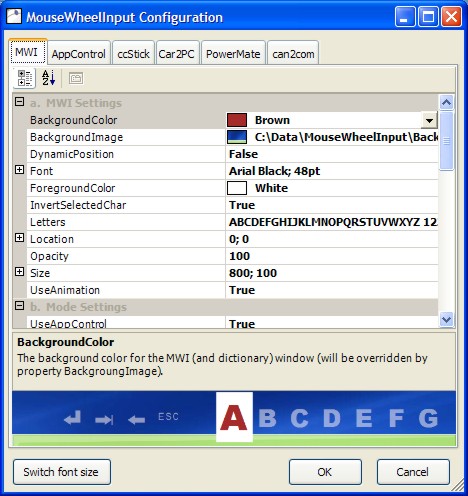Open the BackgroundColor dropdown arrow
Screen dimensions: 468x496
[429, 120]
